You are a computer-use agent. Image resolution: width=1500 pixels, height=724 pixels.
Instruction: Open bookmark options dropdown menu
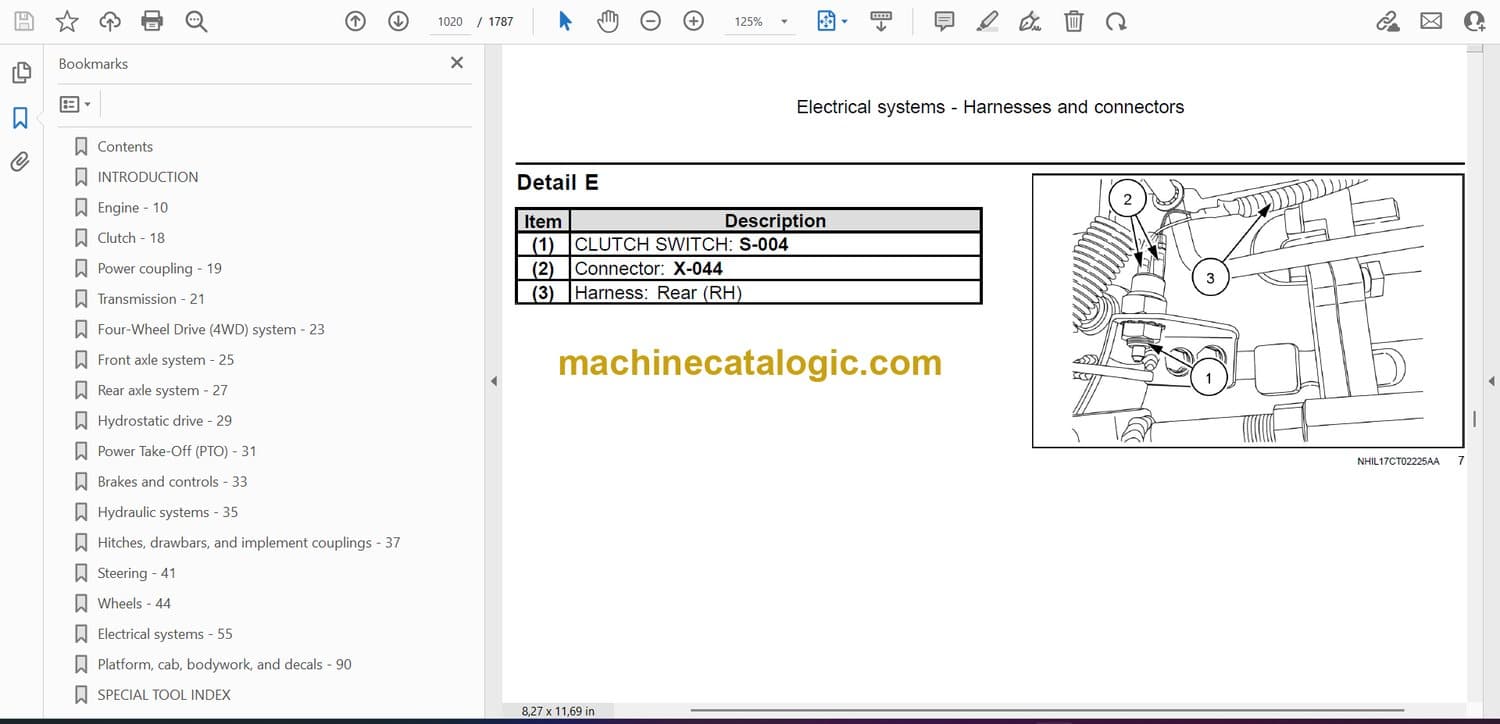click(x=75, y=104)
